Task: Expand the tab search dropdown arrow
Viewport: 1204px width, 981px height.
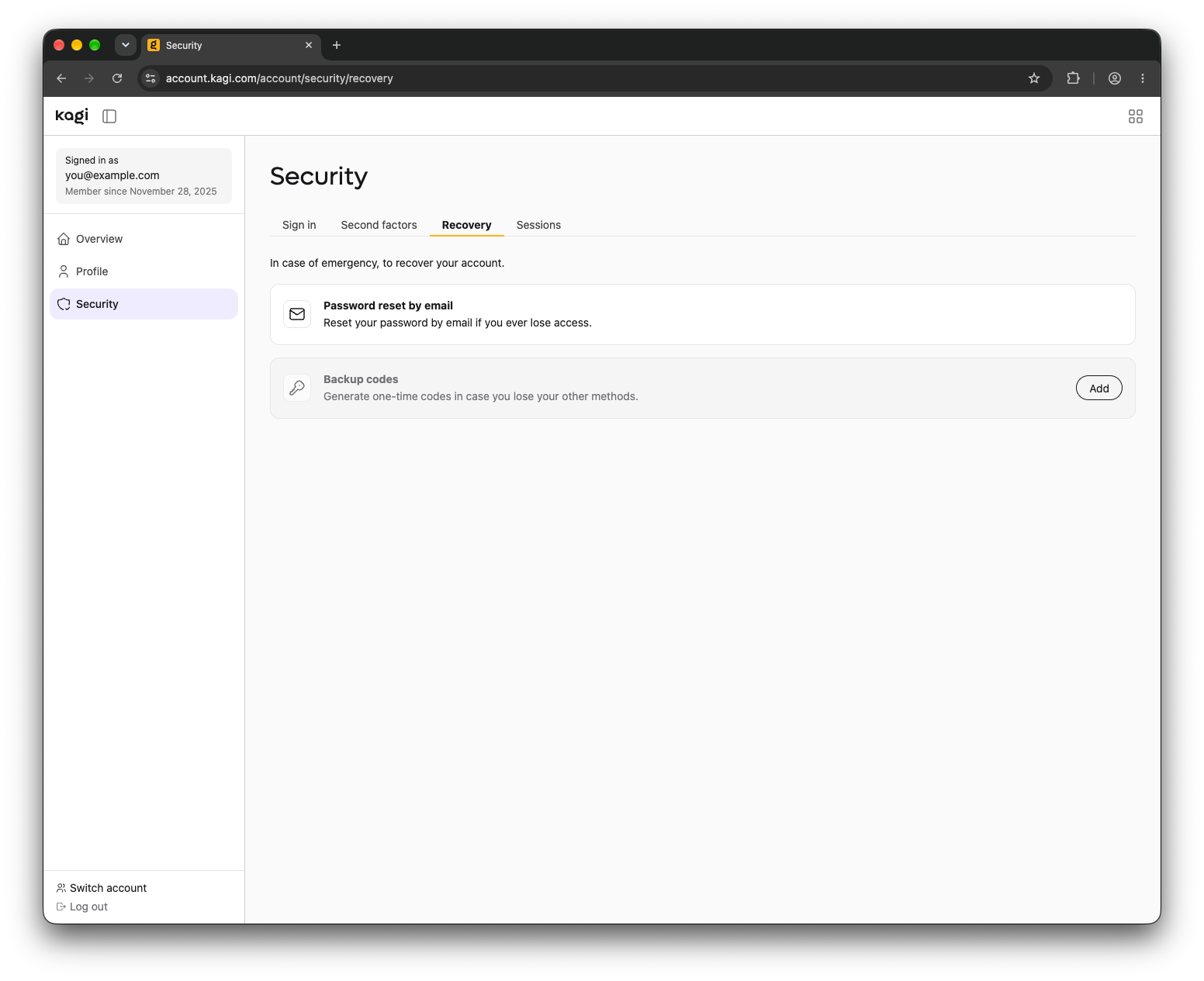Action: coord(126,45)
